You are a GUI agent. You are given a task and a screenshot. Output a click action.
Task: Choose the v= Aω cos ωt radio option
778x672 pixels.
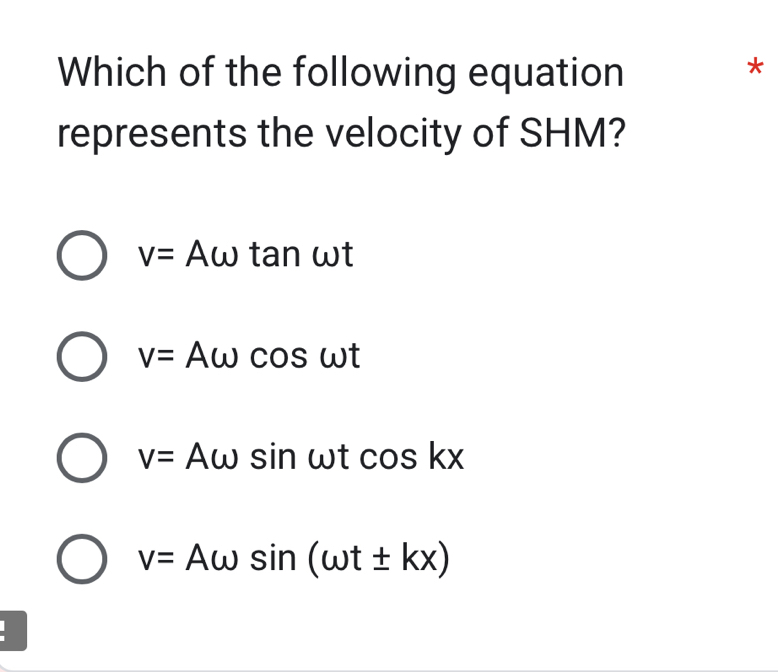pyautogui.click(x=82, y=357)
